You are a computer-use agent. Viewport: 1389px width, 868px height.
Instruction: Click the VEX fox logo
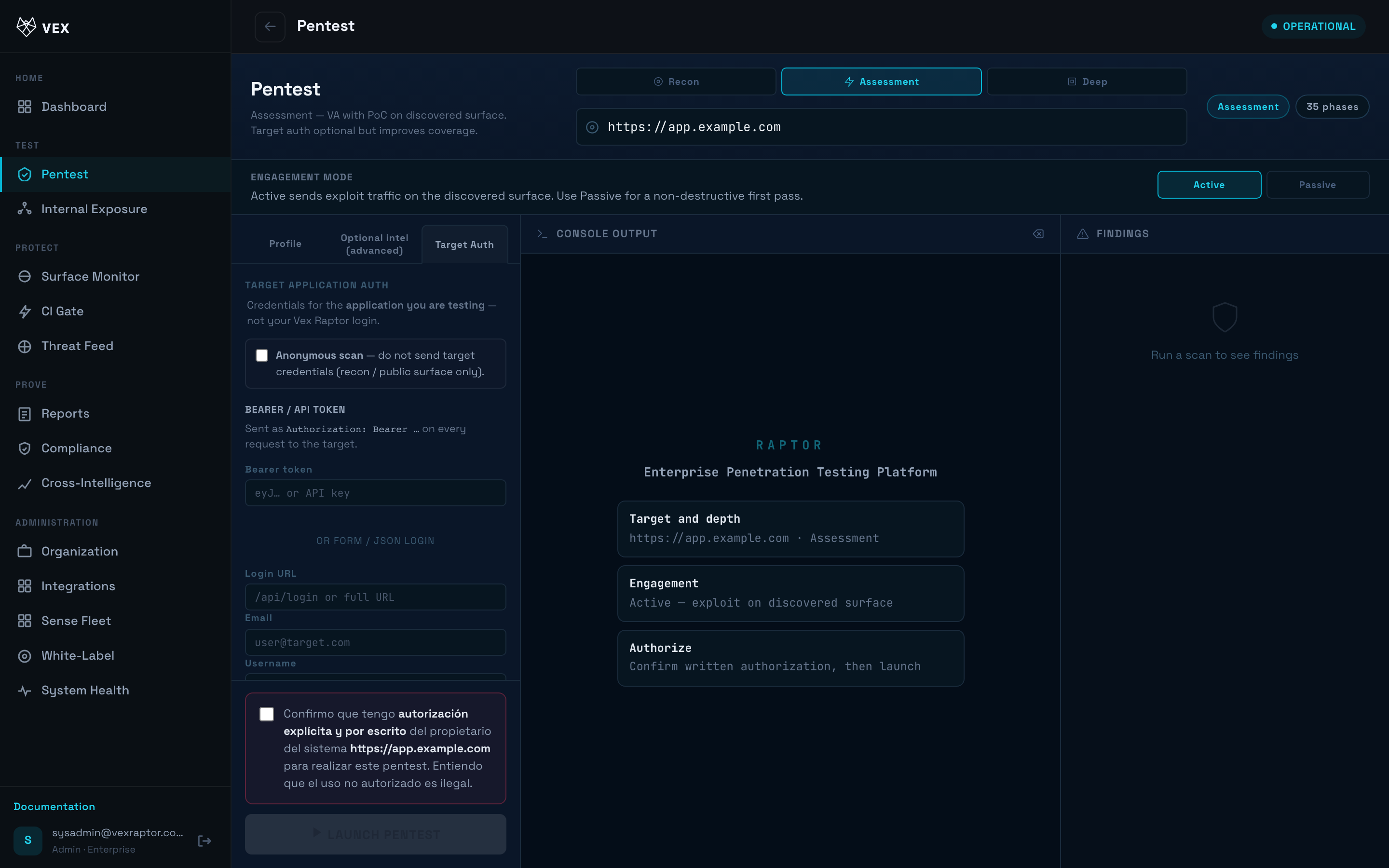coord(27,27)
